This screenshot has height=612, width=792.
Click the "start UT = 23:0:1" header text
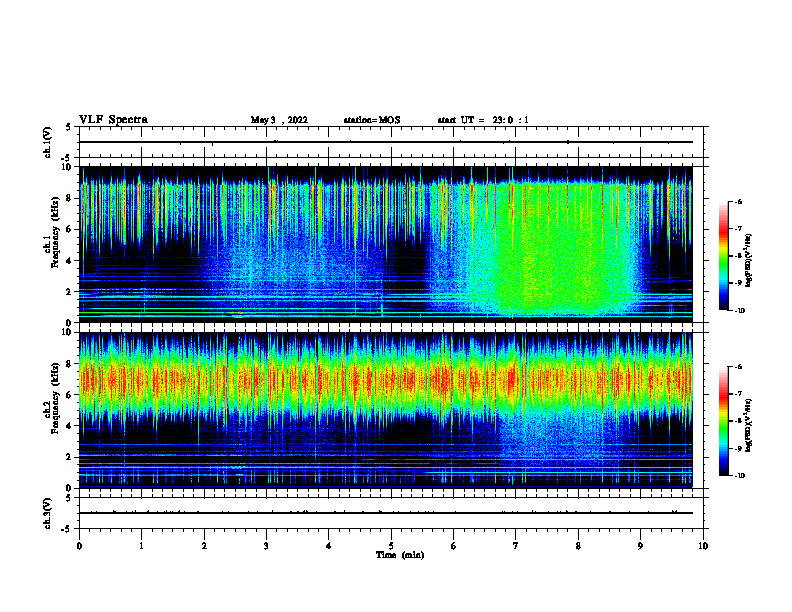(x=483, y=120)
